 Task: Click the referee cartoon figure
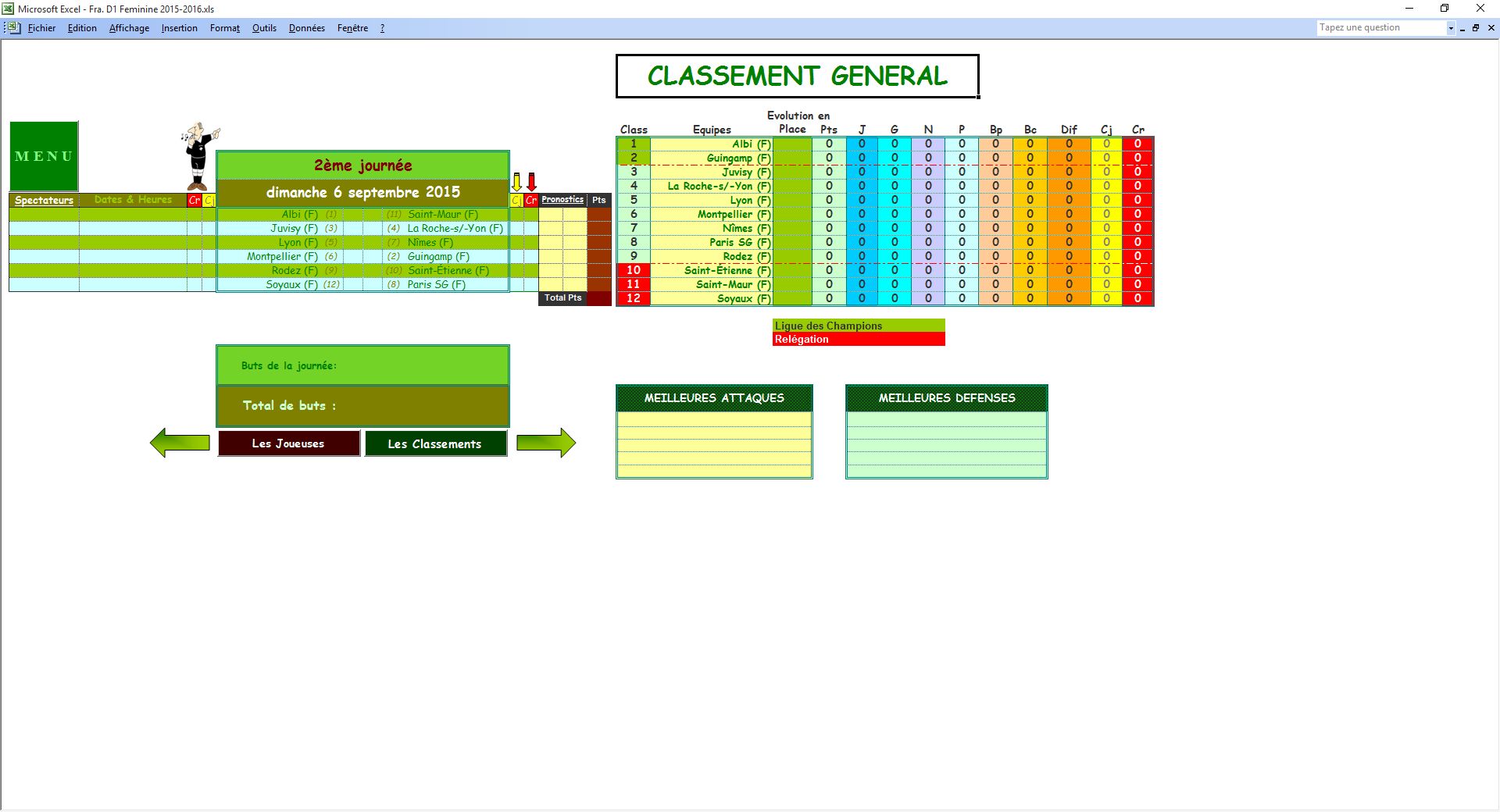(x=198, y=156)
